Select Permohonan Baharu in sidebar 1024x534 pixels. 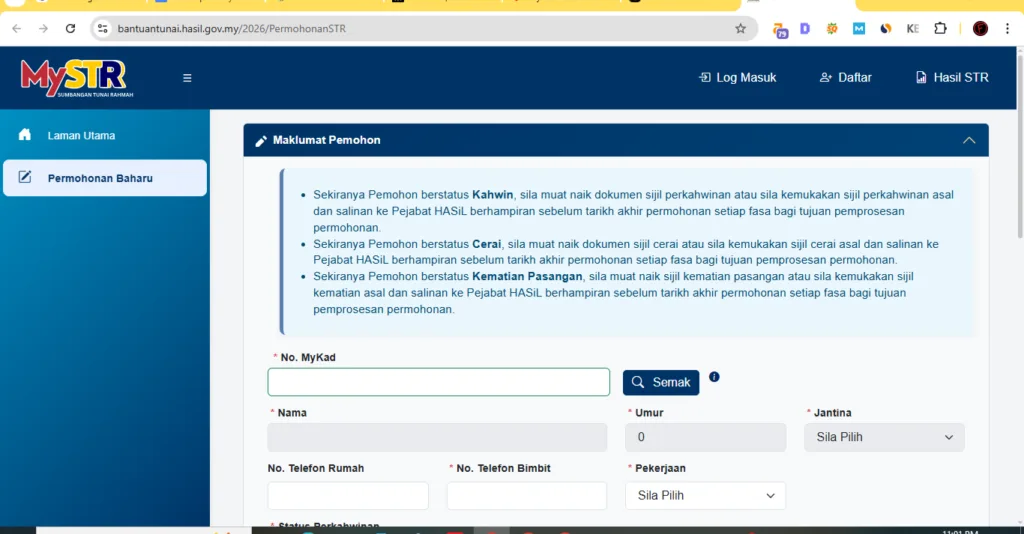click(x=104, y=178)
